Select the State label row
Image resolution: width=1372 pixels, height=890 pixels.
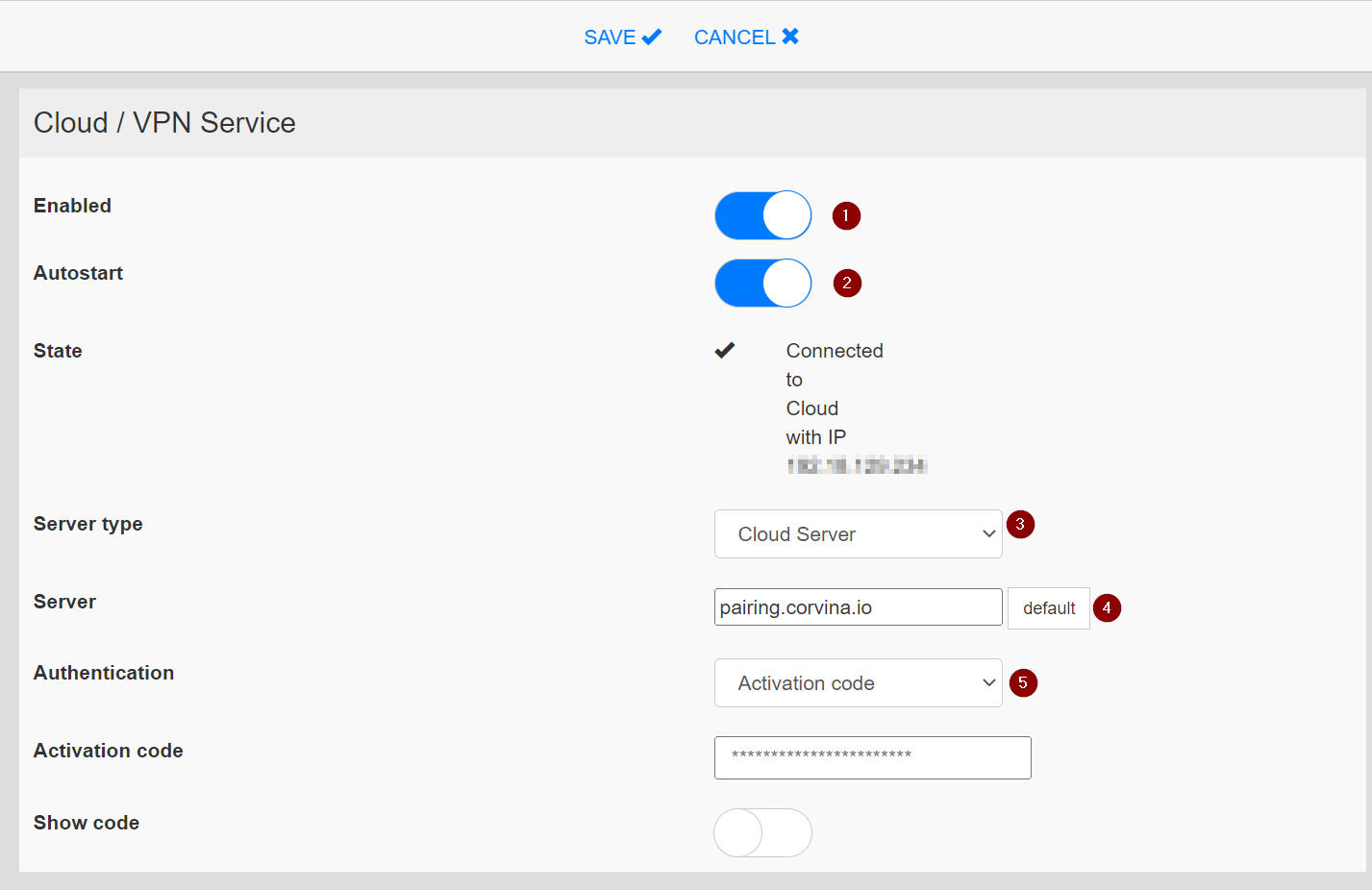57,350
